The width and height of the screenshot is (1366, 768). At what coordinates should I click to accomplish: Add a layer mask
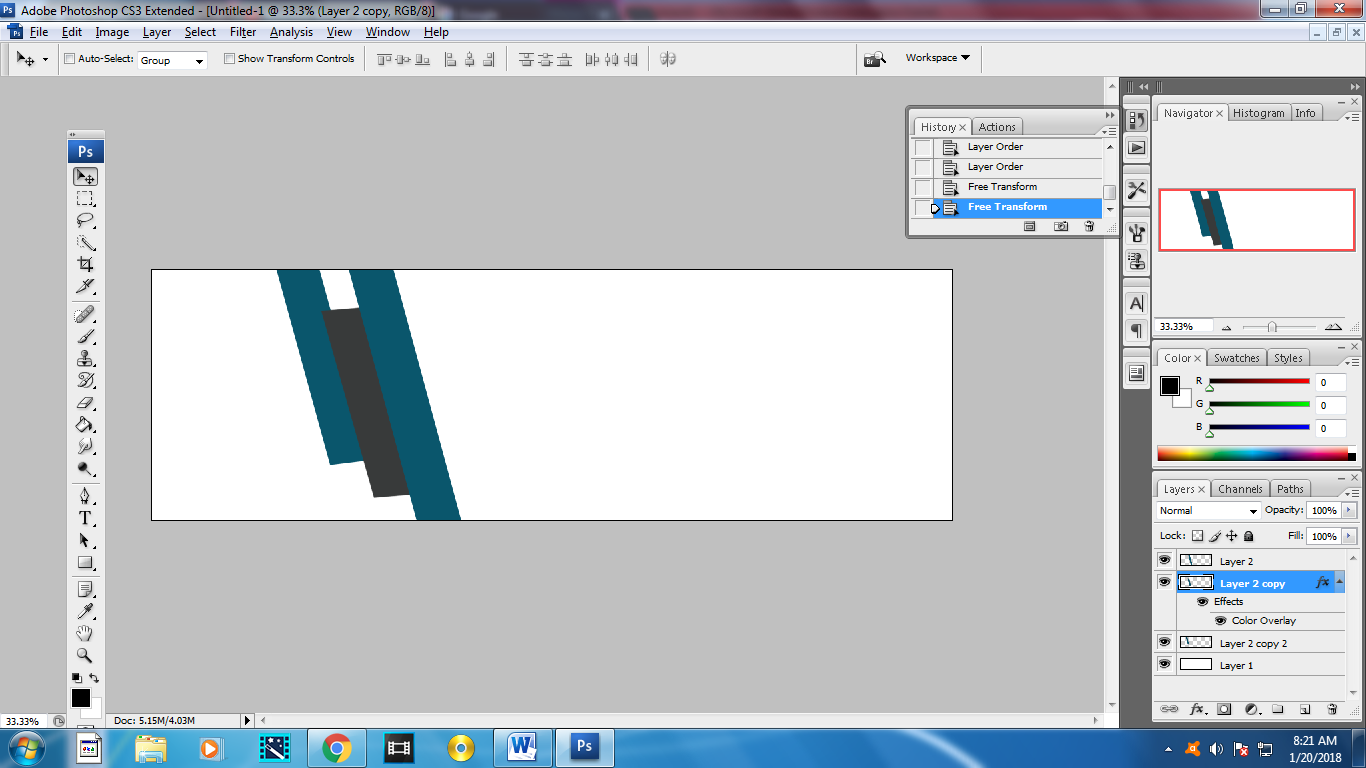point(1223,709)
